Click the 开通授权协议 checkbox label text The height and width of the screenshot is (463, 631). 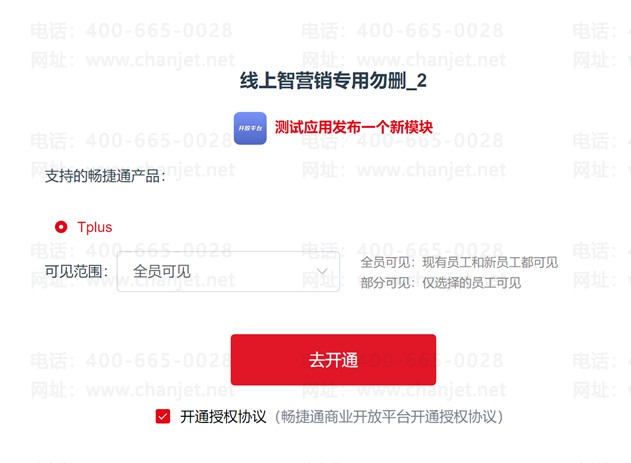(223, 417)
